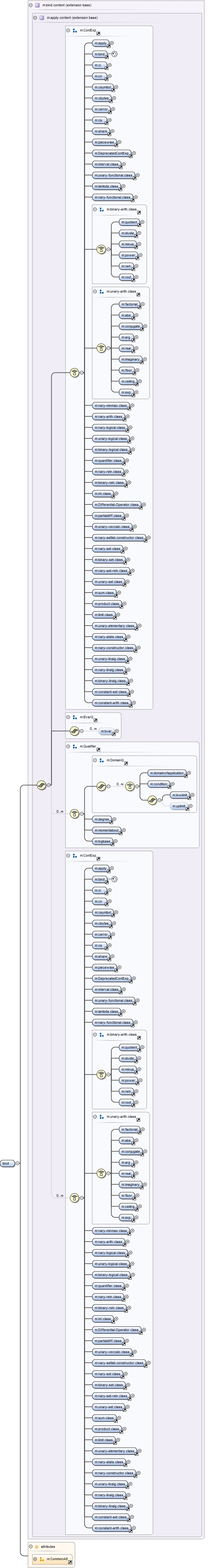The height and width of the screenshot is (1568, 210).
Task: Collapse the m:Qualifier group
Action: (x=68, y=746)
